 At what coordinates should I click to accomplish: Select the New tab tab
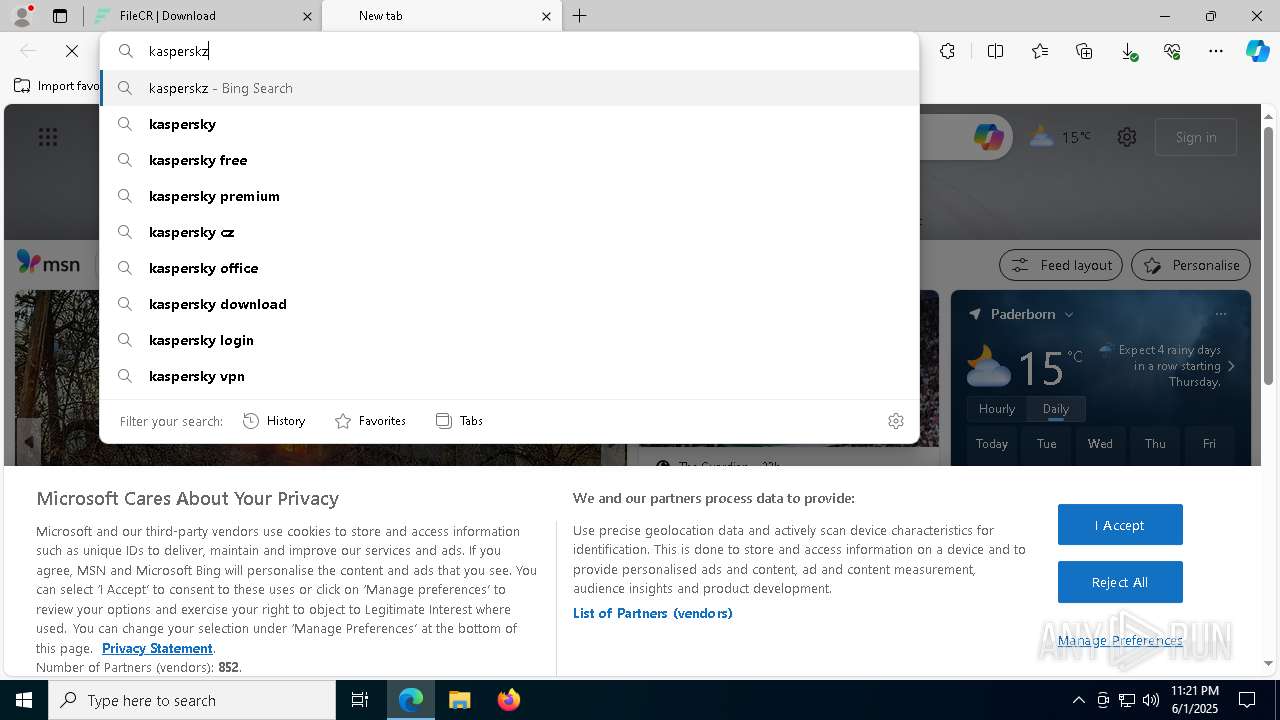coord(440,16)
